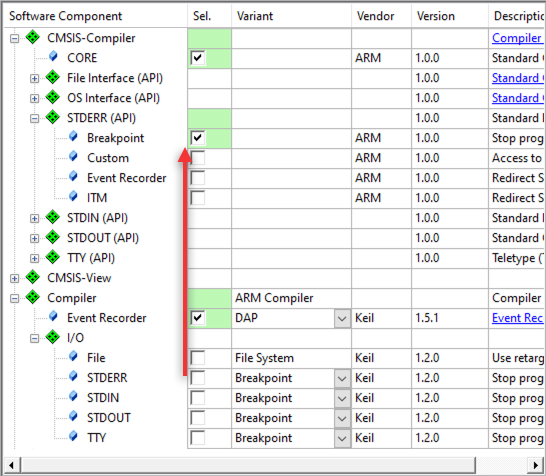546x476 pixels.
Task: Collapse the STDERR (API) node
Action: coord(34,118)
